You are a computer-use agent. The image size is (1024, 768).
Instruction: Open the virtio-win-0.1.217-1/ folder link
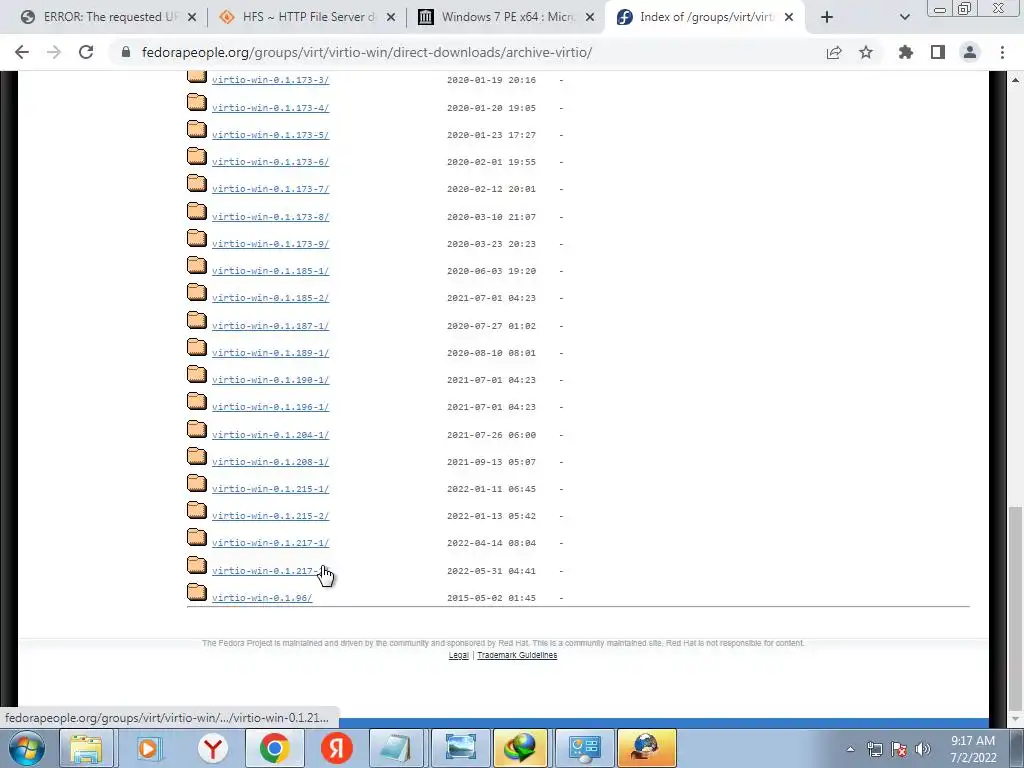pyautogui.click(x=270, y=543)
